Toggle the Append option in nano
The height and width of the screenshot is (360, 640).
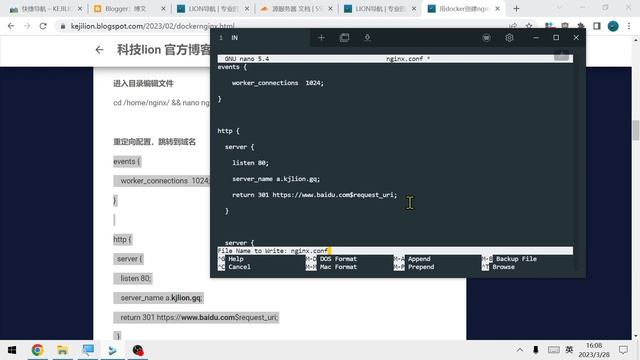point(419,259)
